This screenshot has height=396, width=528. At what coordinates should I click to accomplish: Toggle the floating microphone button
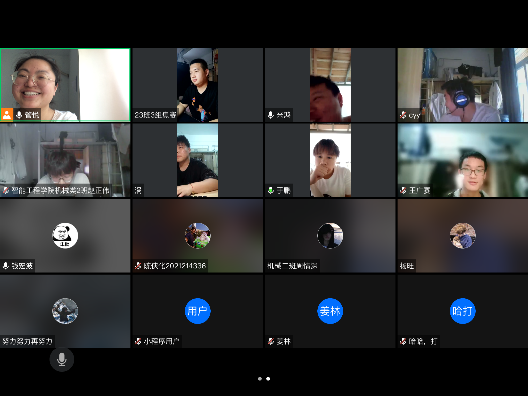[62, 359]
